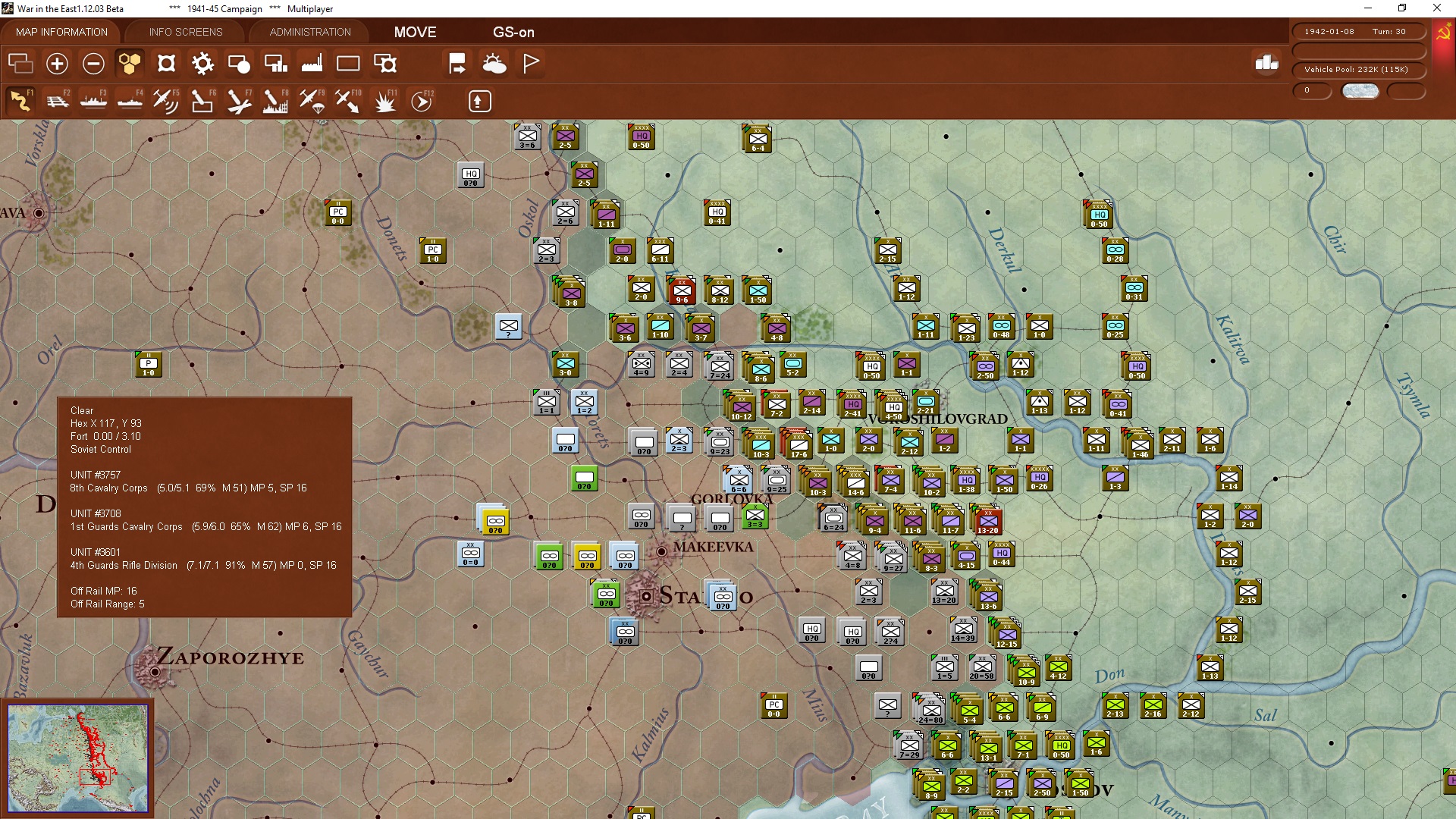Select the F11 explosion mode icon
This screenshot has width=1456, height=819.
pos(385,101)
